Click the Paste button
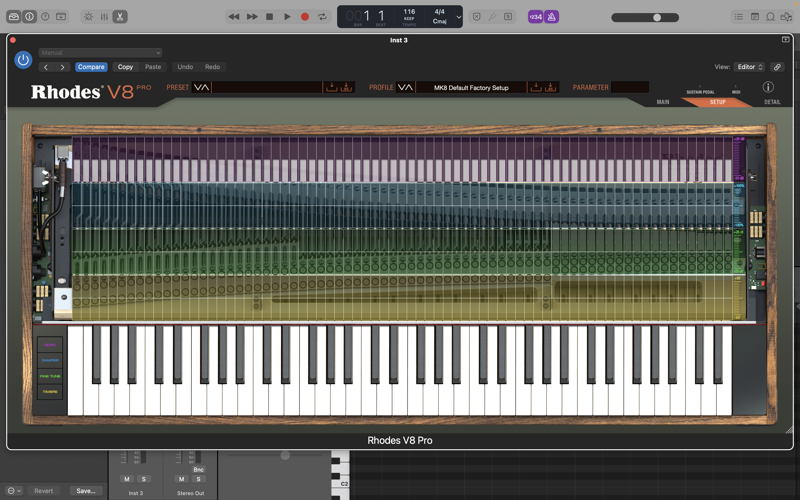 click(153, 67)
